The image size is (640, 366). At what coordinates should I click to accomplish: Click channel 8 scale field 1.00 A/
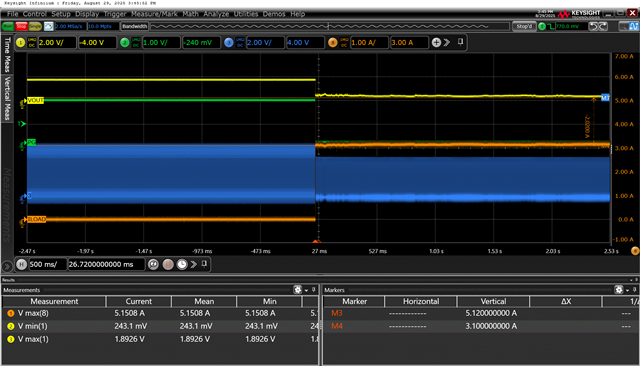[x=369, y=42]
